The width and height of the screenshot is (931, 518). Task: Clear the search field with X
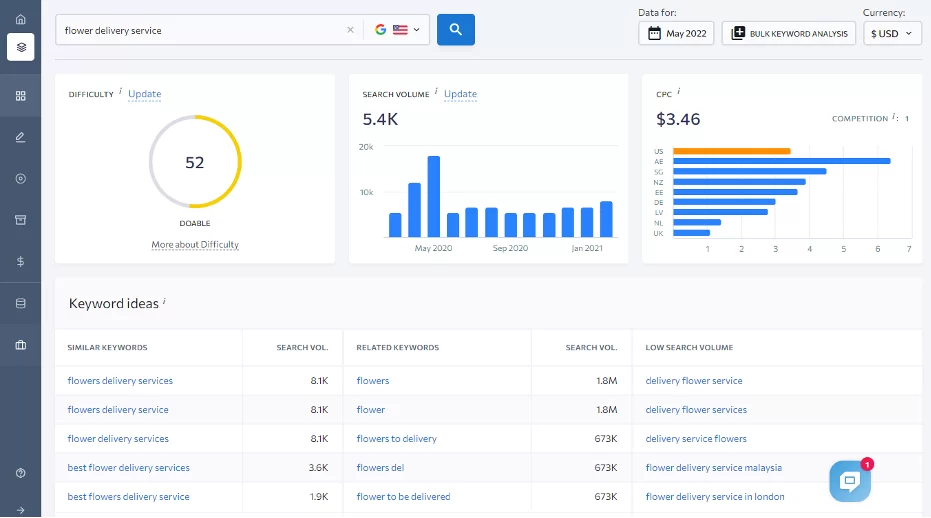tap(350, 30)
